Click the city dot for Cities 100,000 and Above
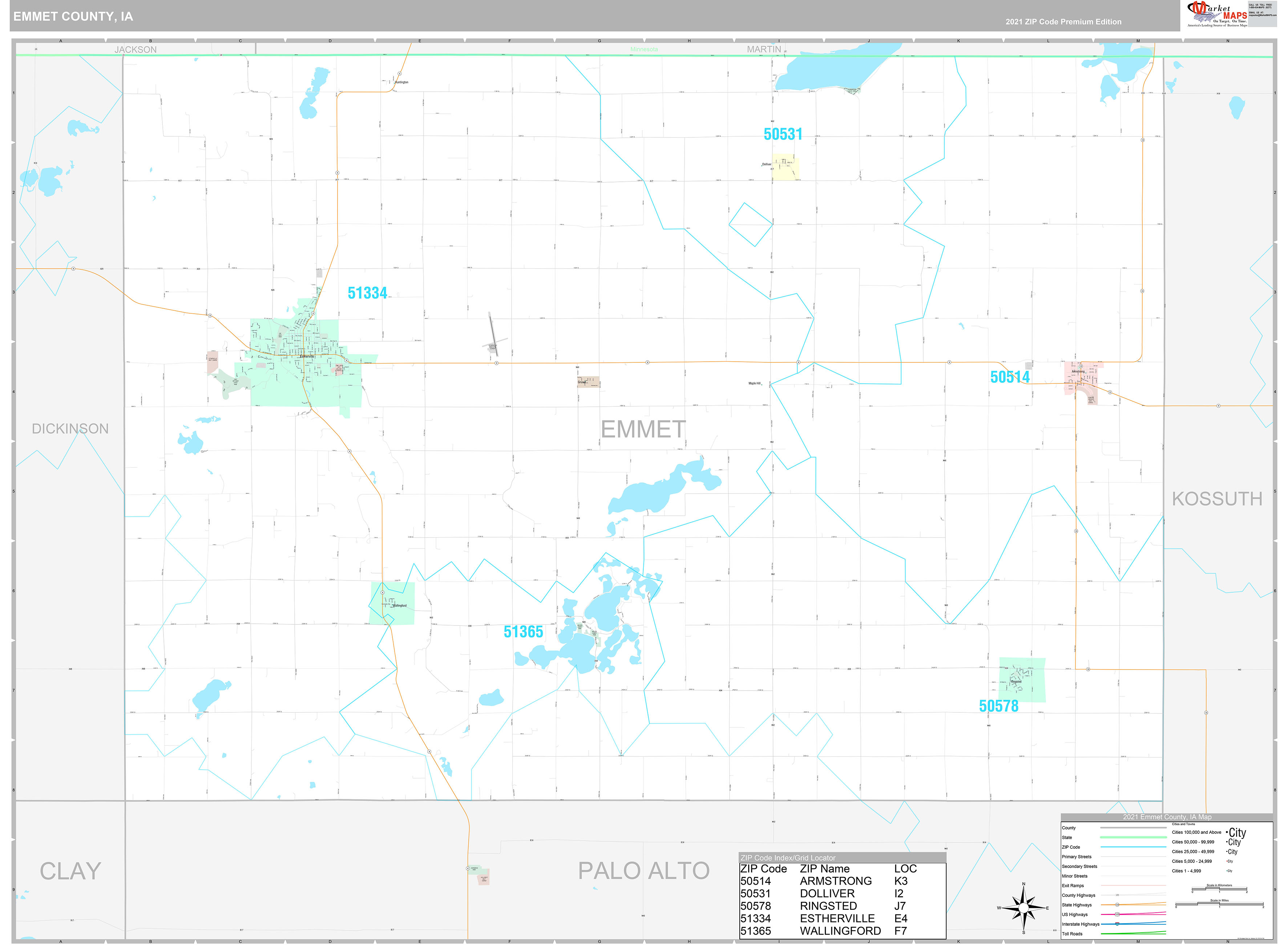The image size is (1288, 945). point(1227,832)
